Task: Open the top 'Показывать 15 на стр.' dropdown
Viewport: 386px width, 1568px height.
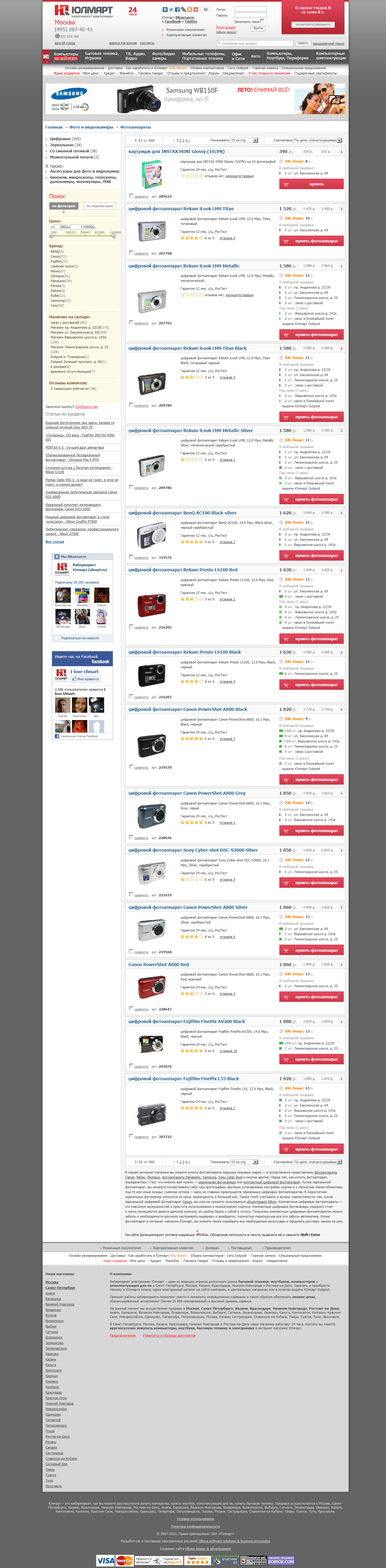Action: click(244, 140)
